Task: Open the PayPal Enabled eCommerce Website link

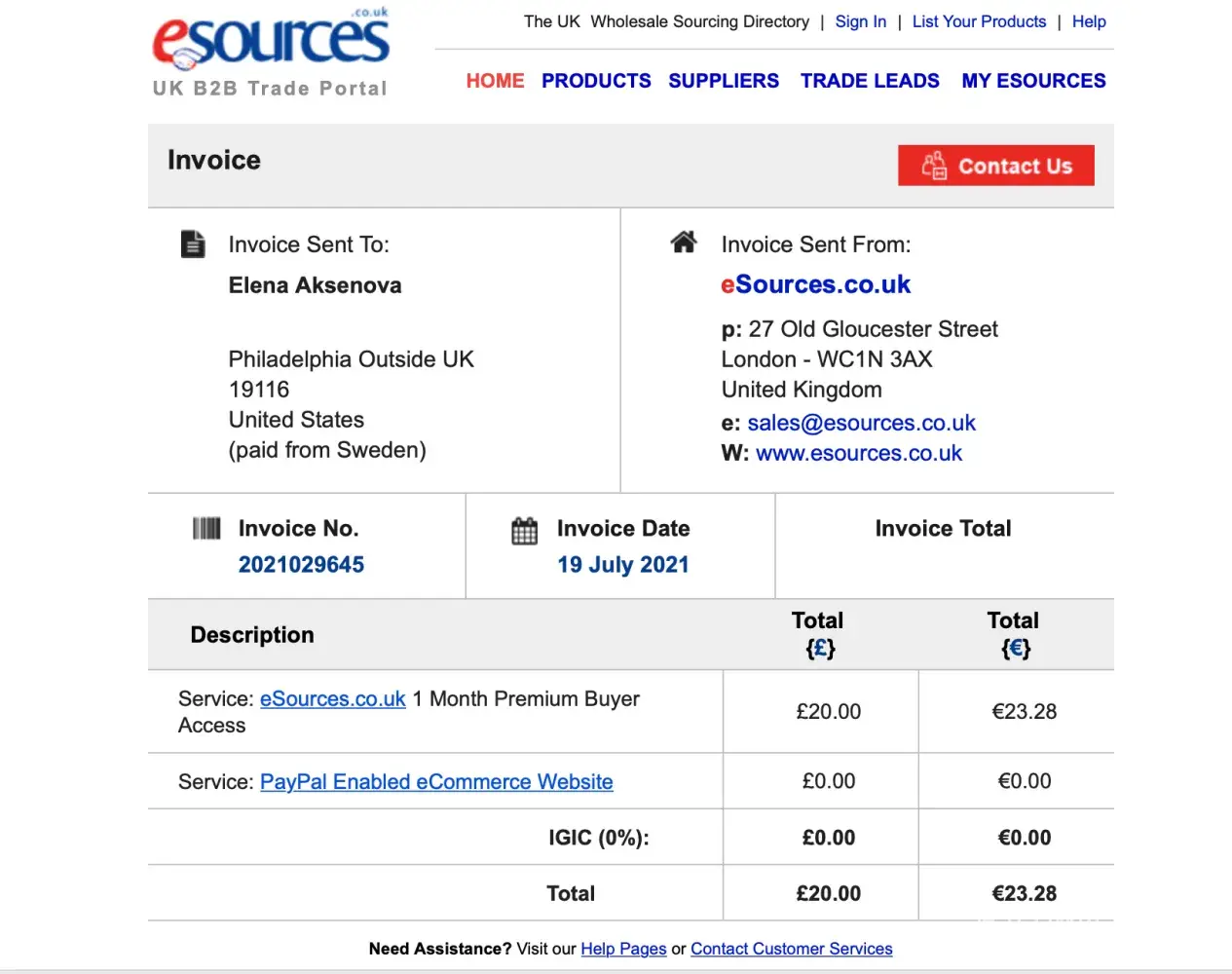Action: click(x=436, y=782)
